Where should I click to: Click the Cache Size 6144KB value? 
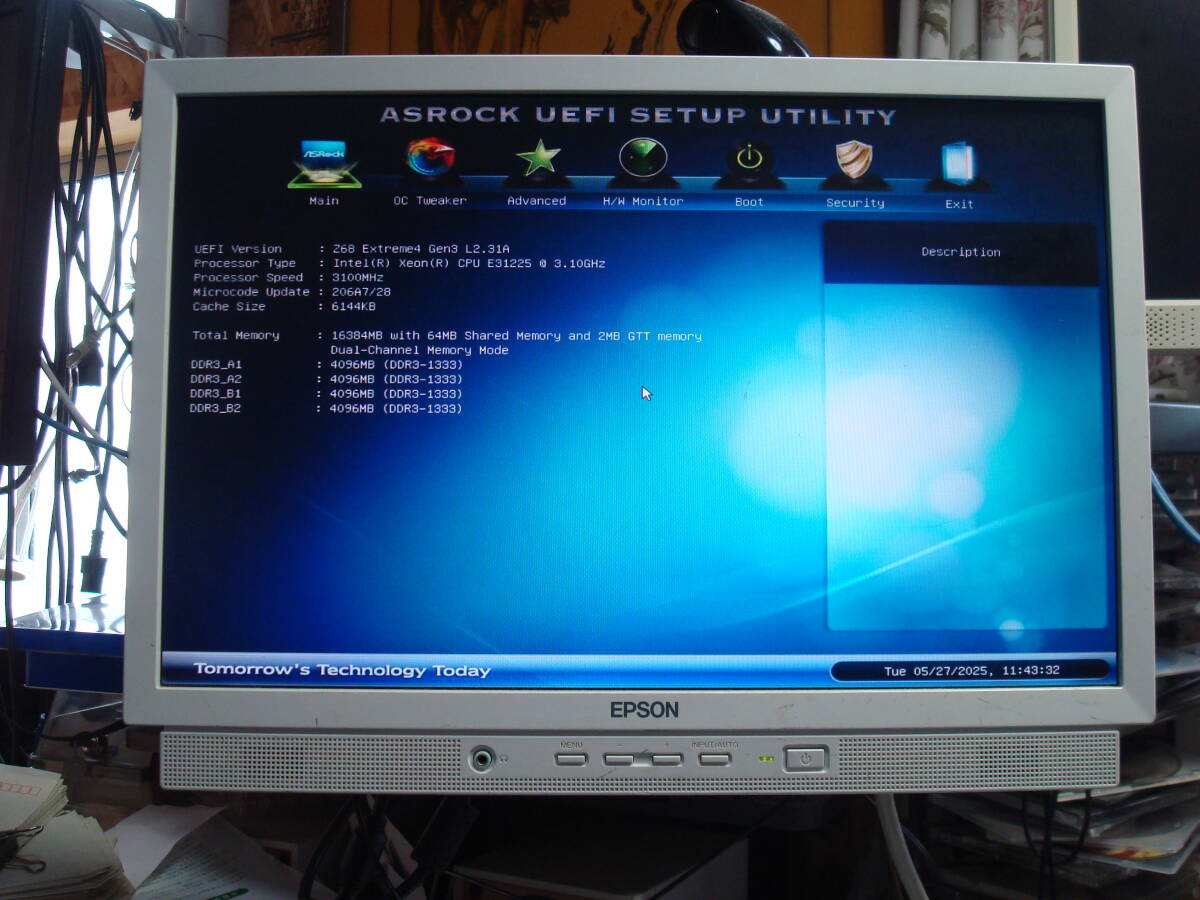(x=353, y=307)
